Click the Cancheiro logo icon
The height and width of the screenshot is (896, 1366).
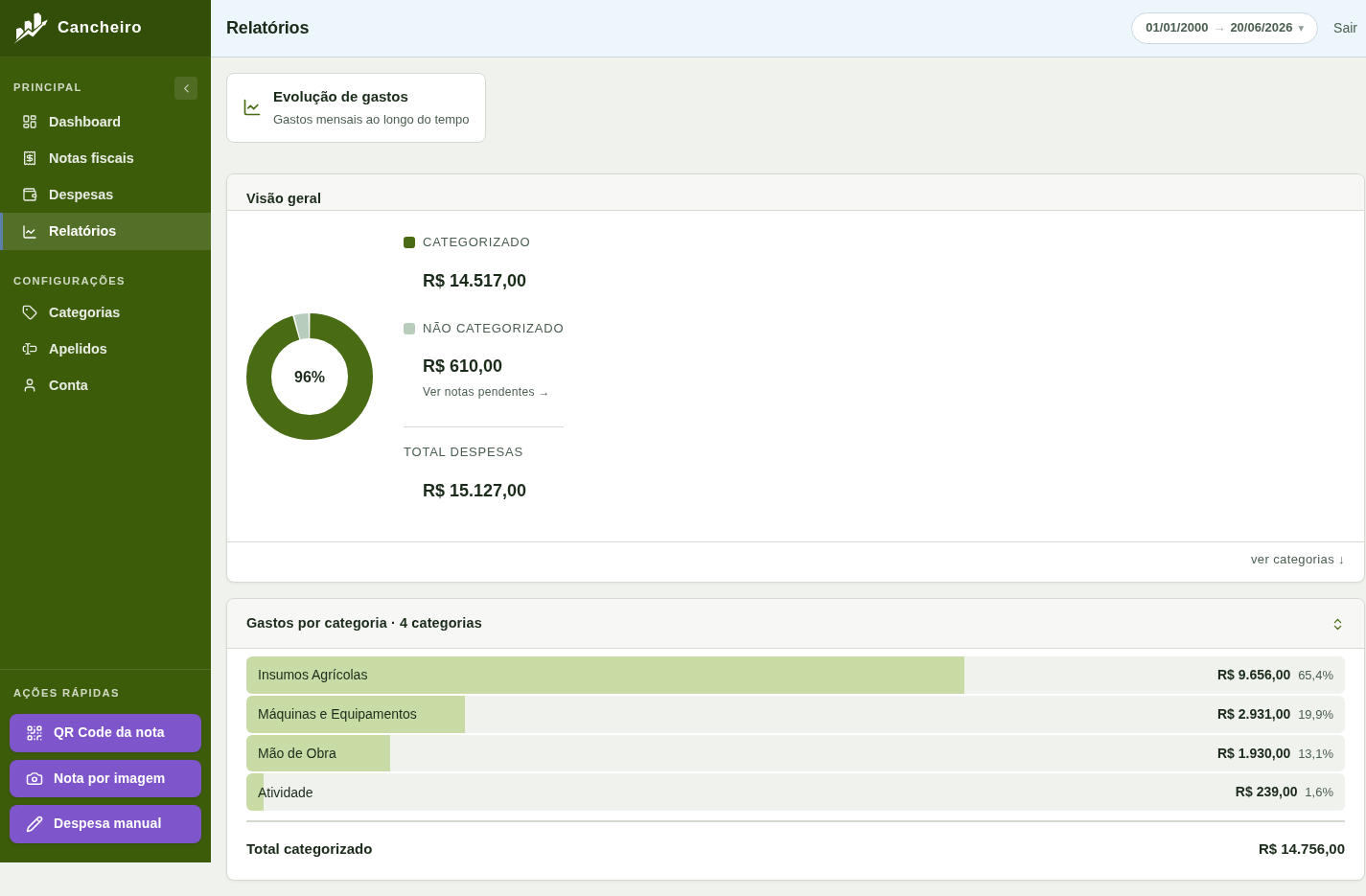pyautogui.click(x=31, y=28)
